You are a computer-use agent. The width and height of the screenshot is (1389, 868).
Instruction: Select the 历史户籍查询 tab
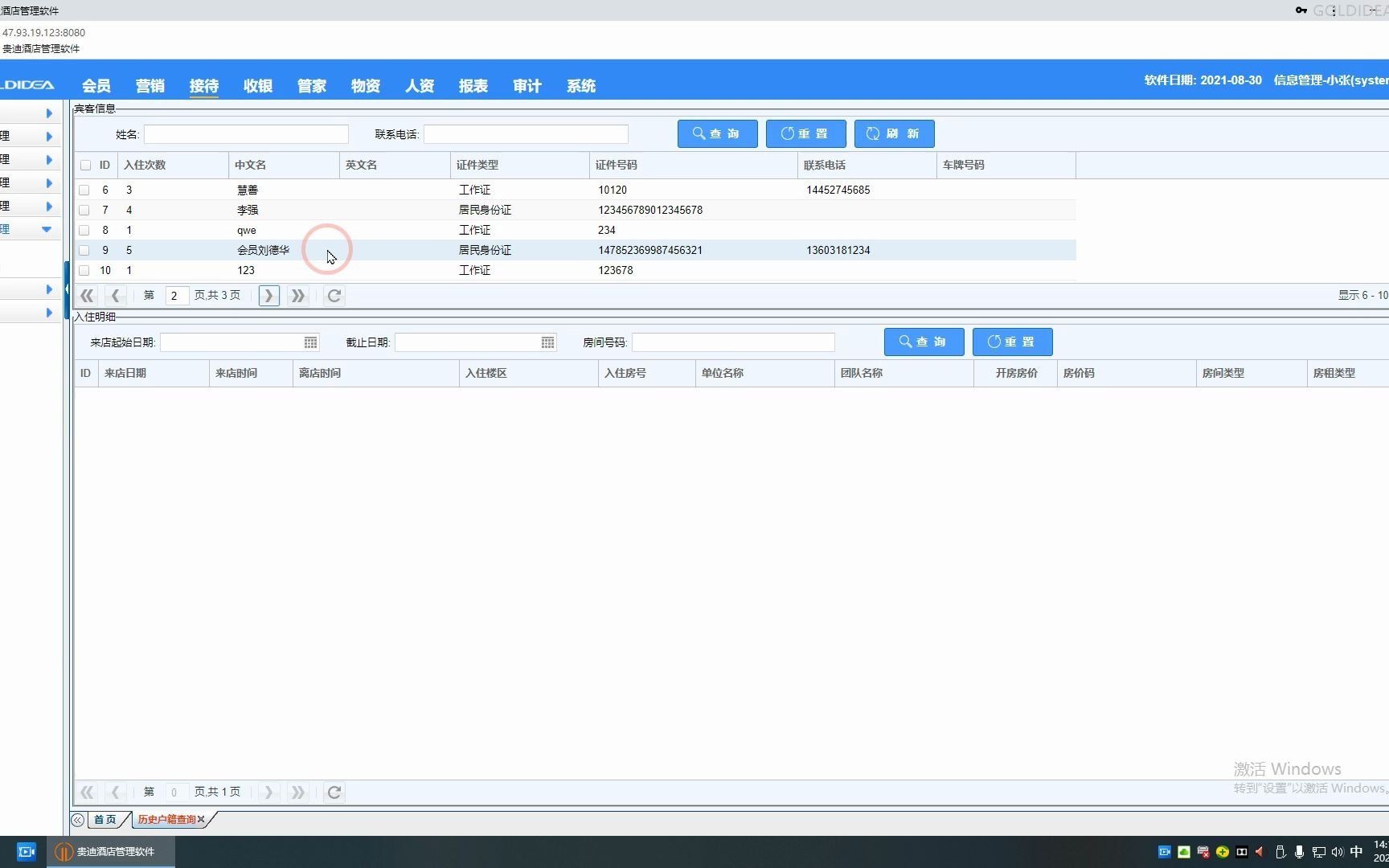(166, 819)
